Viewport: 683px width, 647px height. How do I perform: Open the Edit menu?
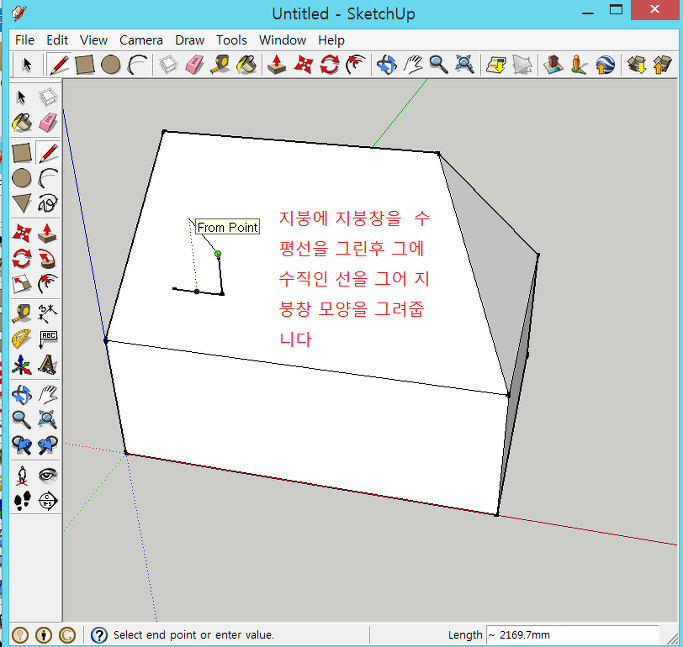[x=57, y=40]
